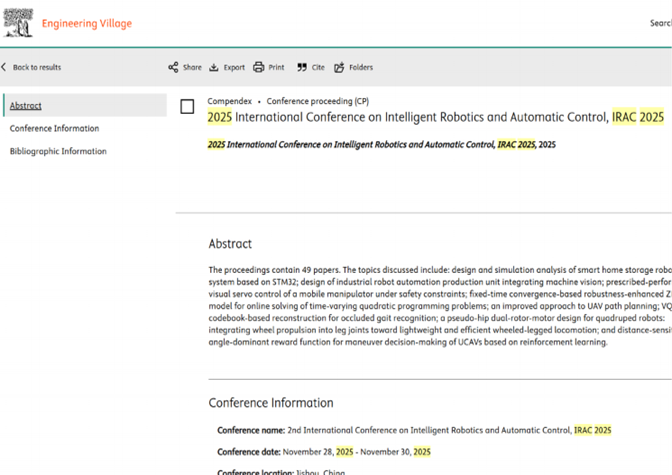Viewport: 672px width, 475px height.
Task: Open the Engineering Village home link
Action: pyautogui.click(x=87, y=24)
